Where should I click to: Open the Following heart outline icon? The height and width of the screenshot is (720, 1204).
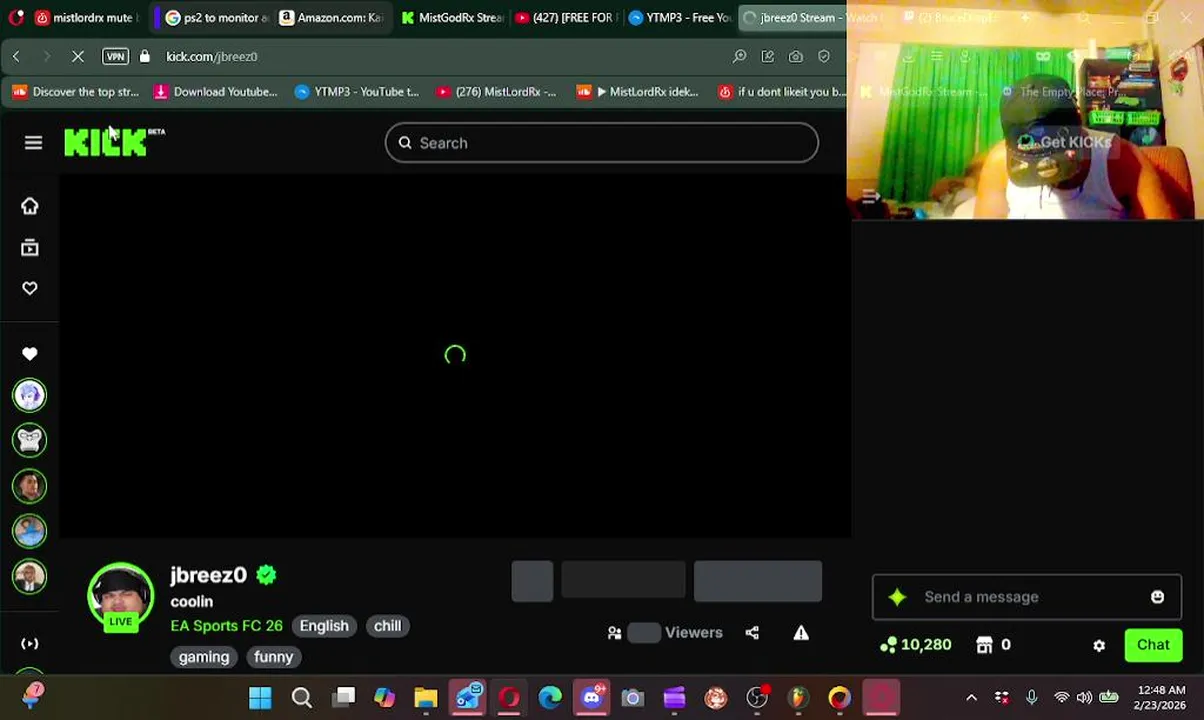click(30, 288)
